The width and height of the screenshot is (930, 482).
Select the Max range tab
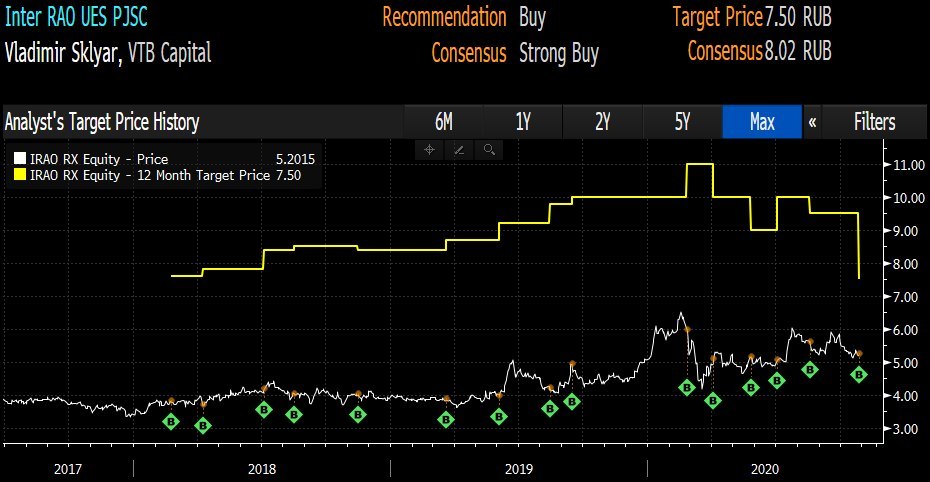[x=762, y=122]
